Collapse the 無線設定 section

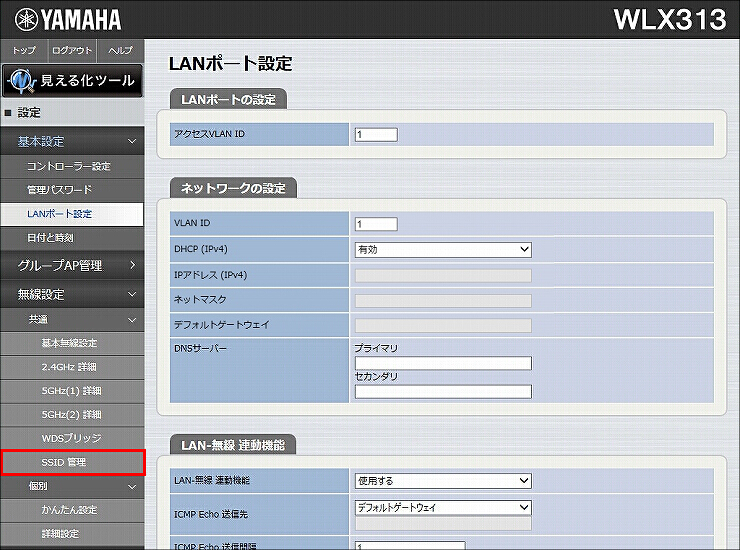pos(72,294)
